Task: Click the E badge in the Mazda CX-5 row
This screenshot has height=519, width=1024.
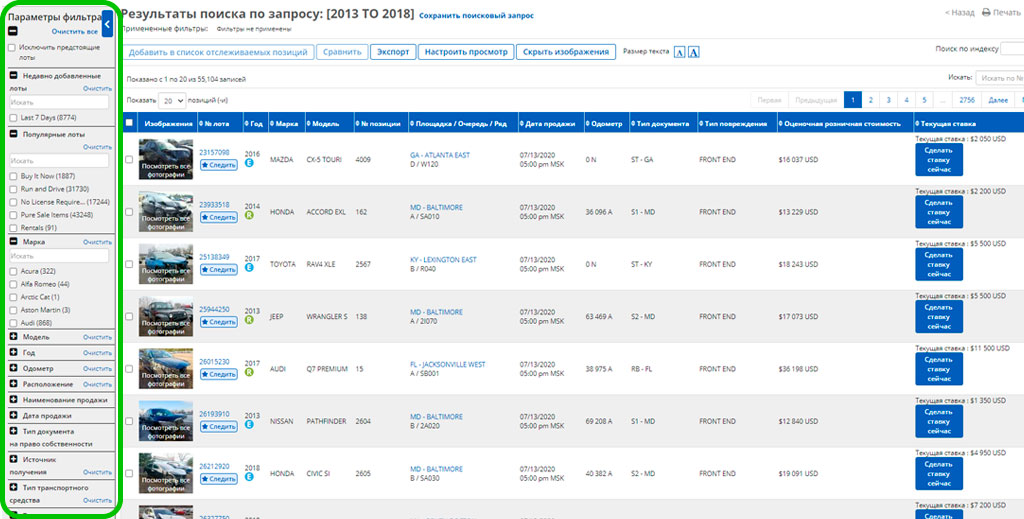Action: (x=249, y=163)
